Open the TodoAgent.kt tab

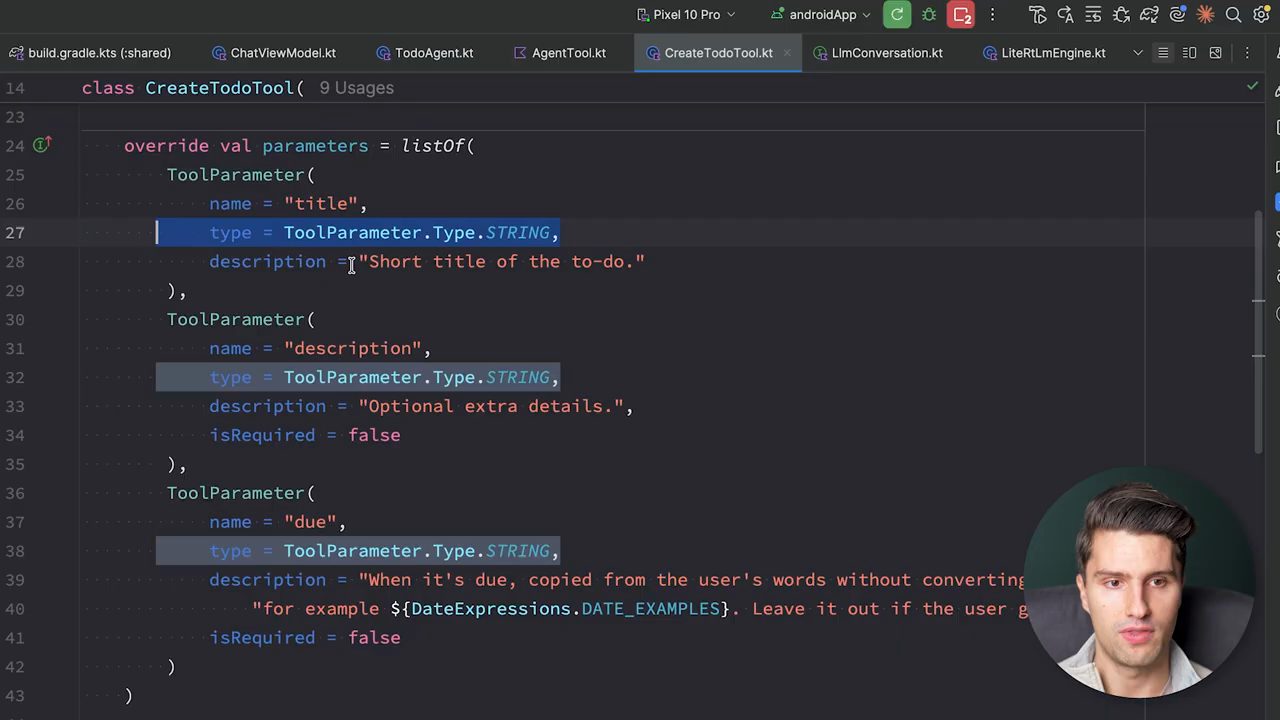(425, 53)
